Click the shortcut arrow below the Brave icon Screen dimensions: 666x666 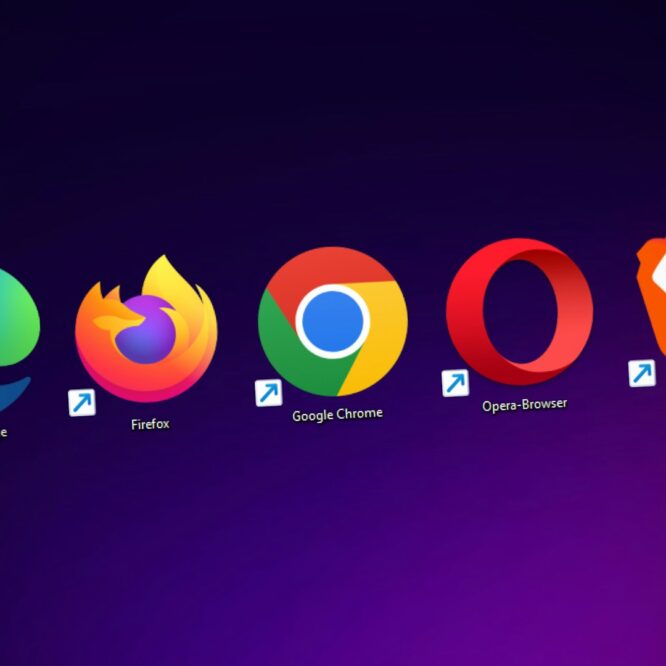coord(641,373)
